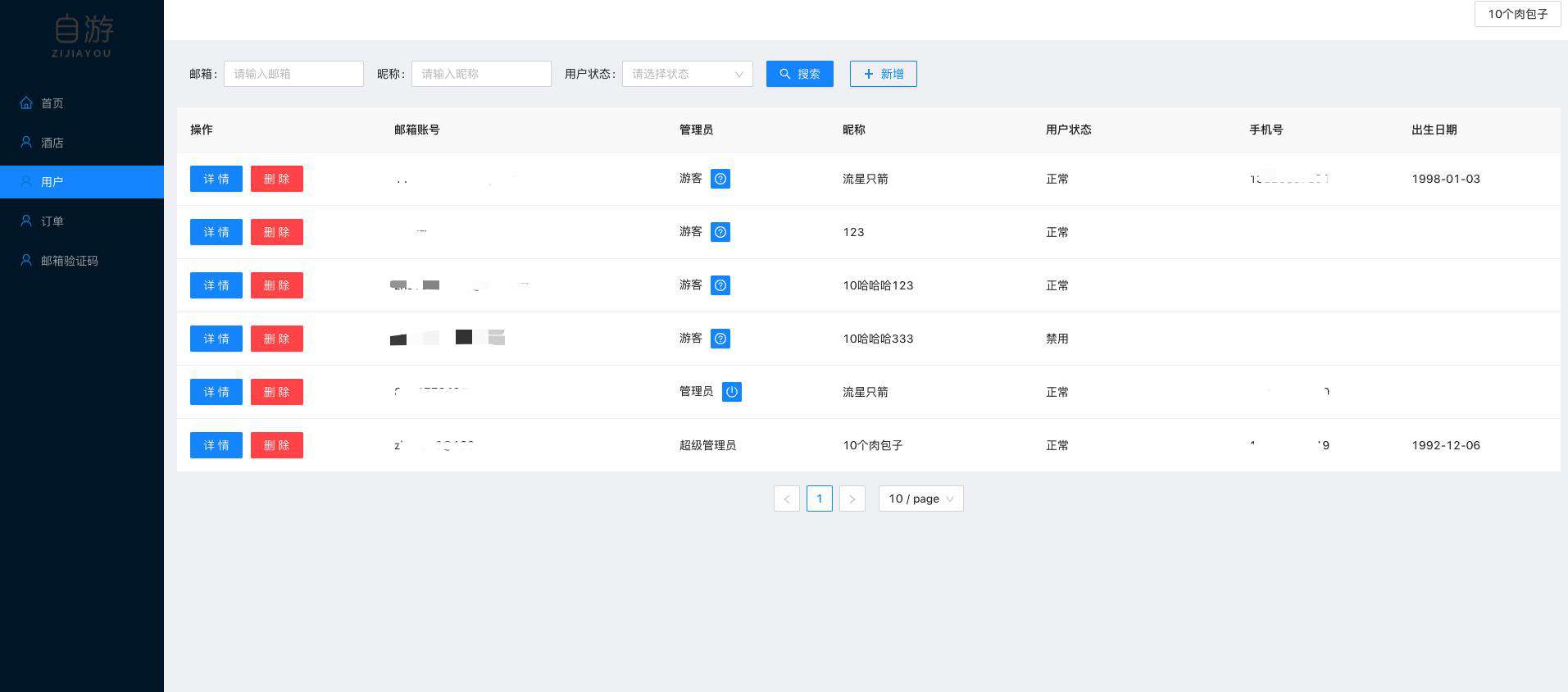Click the home icon beside 首页
The height and width of the screenshot is (692, 1568).
click(x=26, y=102)
